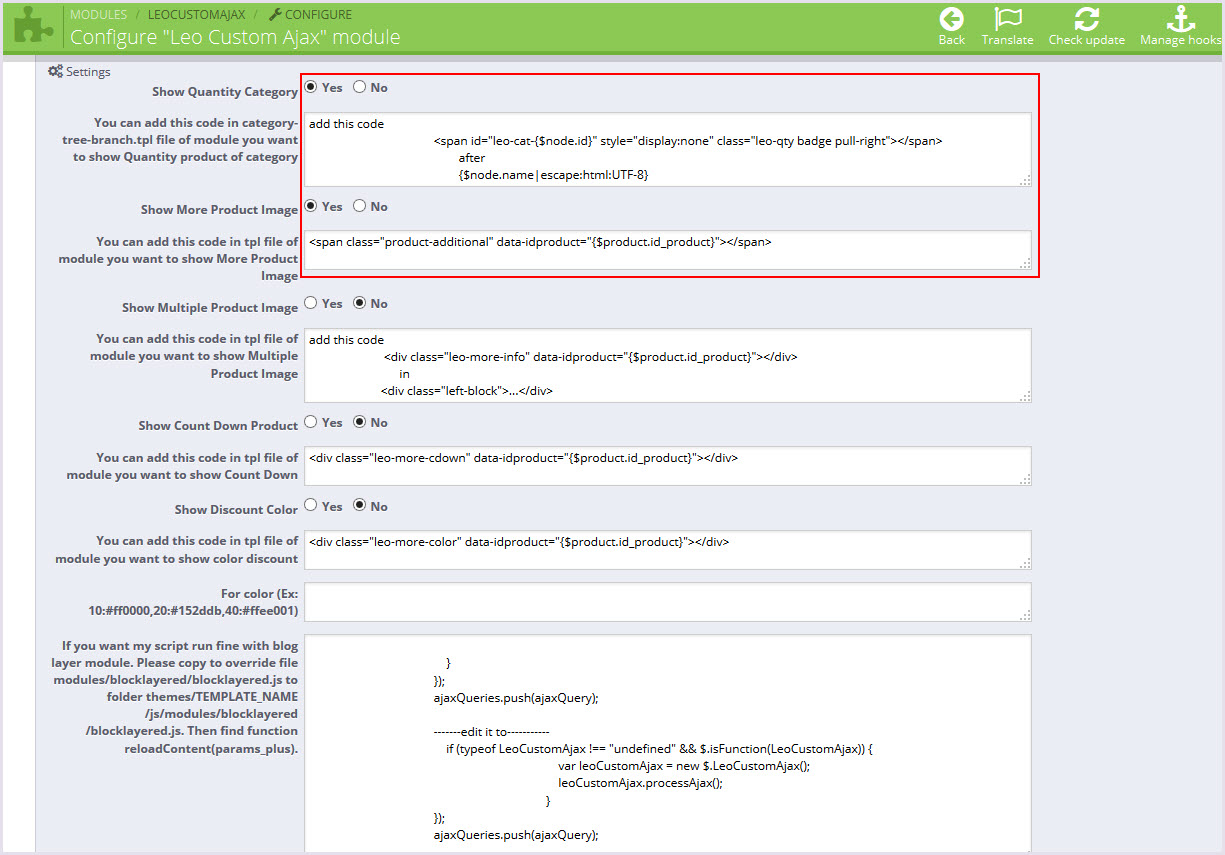Select No for Show More Product Image
This screenshot has width=1225, height=855.
360,206
